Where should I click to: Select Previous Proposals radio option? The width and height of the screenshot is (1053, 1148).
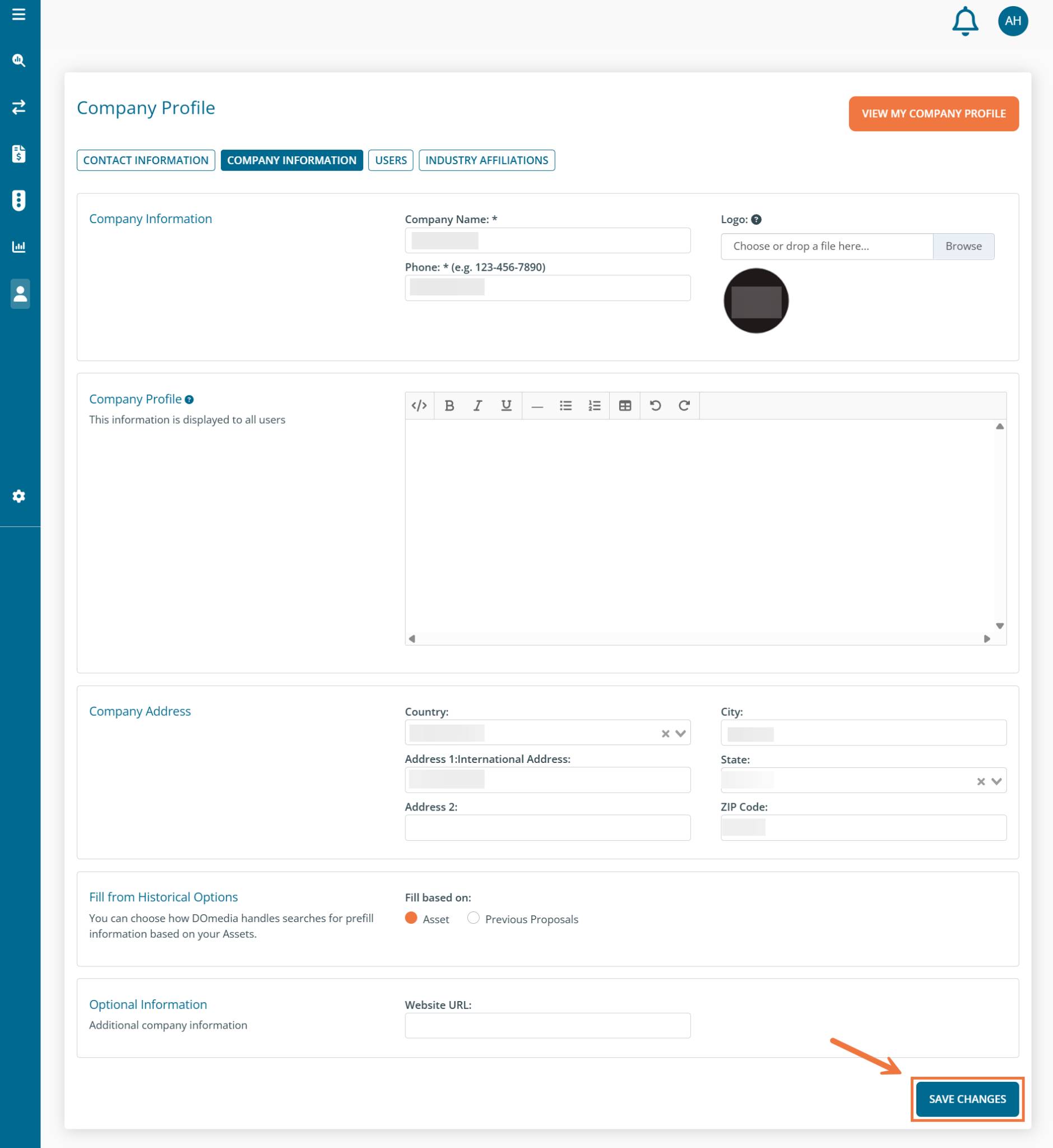(473, 918)
